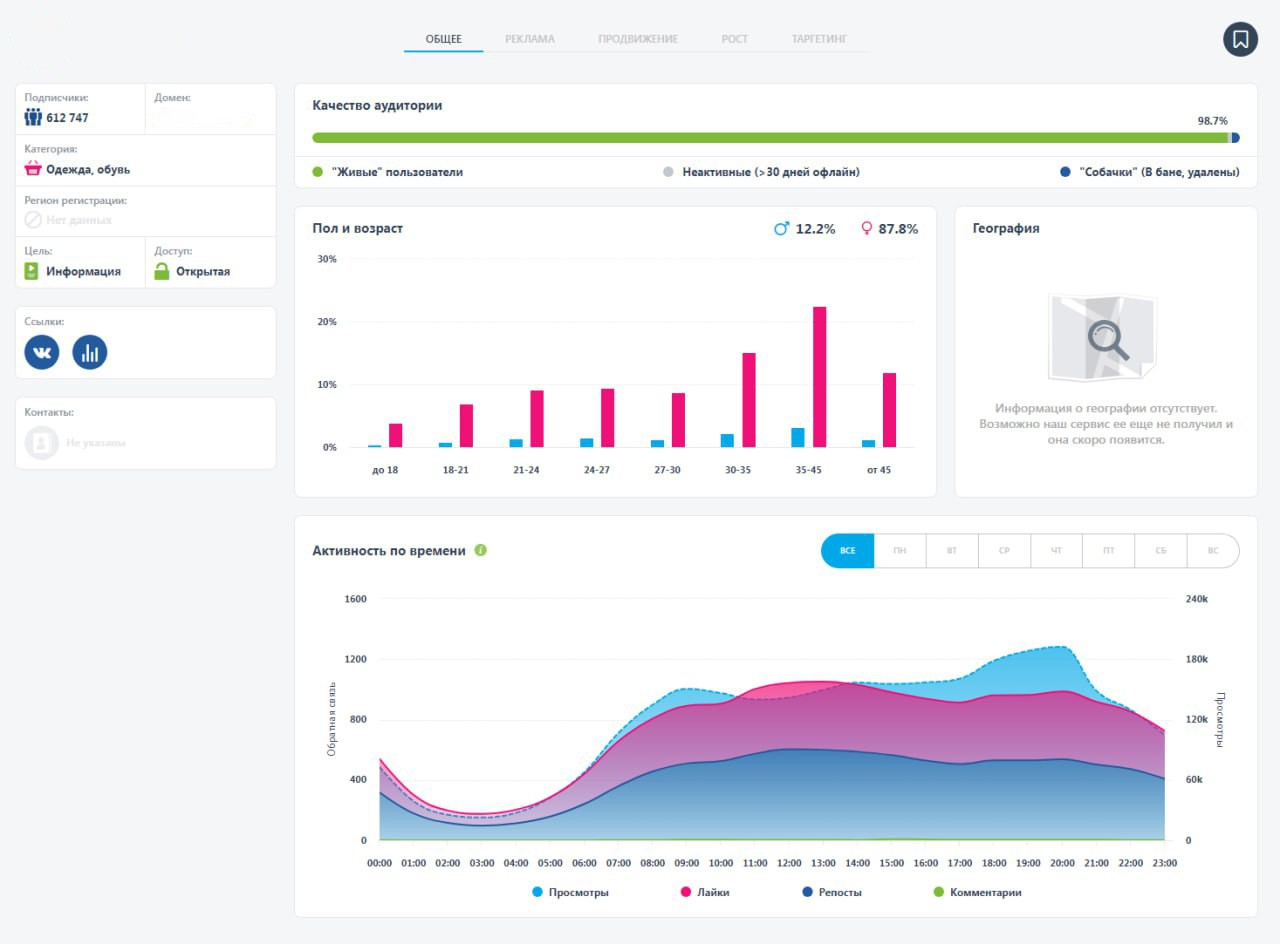The height and width of the screenshot is (944, 1280).
Task: Open the statistics chart link icon
Action: (90, 352)
